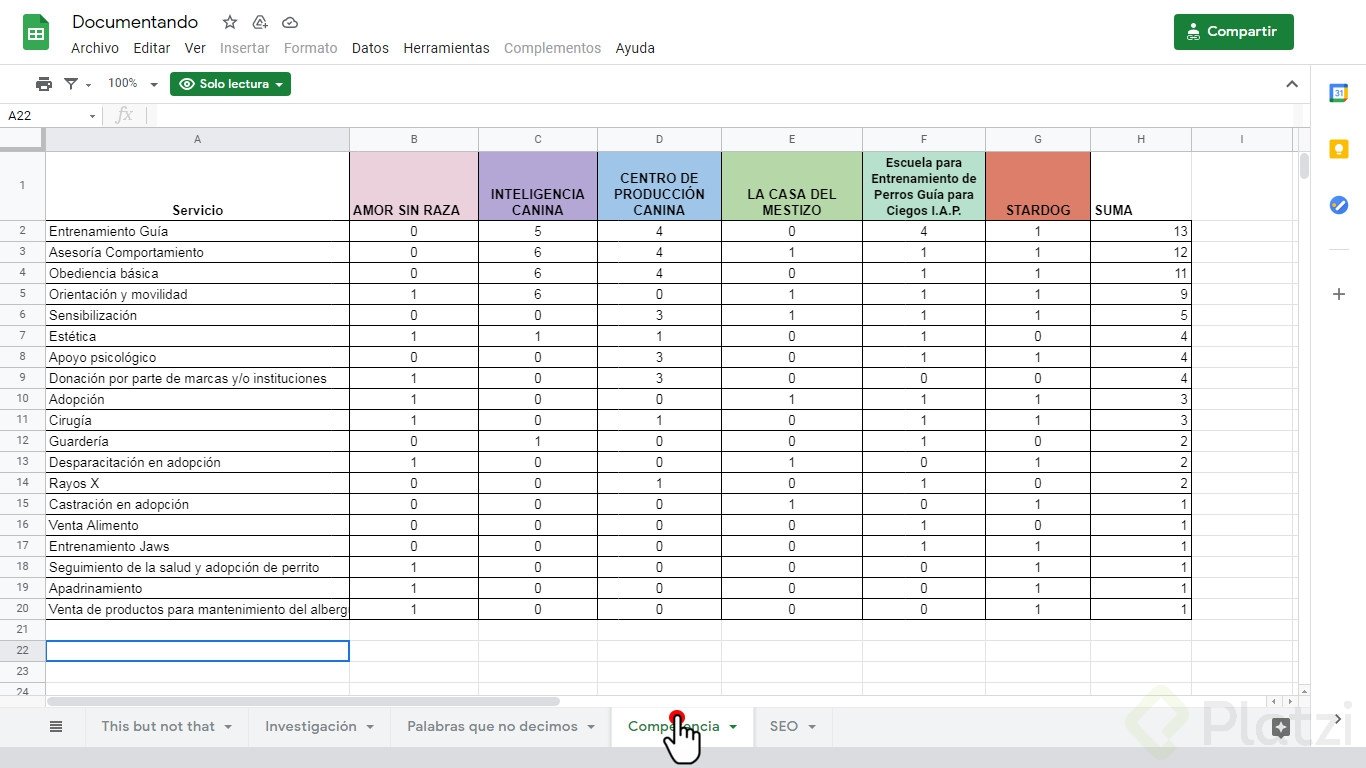Image resolution: width=1366 pixels, height=768 pixels.
Task: Open Google Tasks in the side panel
Action: coord(1338,204)
